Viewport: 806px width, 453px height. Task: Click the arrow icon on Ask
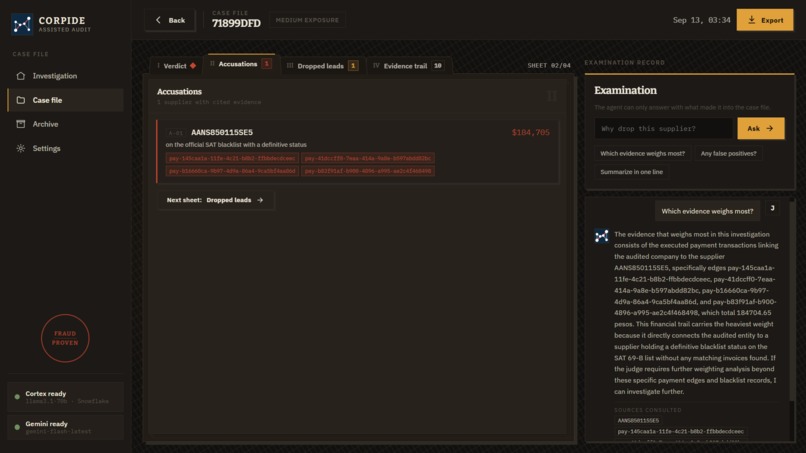pyautogui.click(x=770, y=129)
